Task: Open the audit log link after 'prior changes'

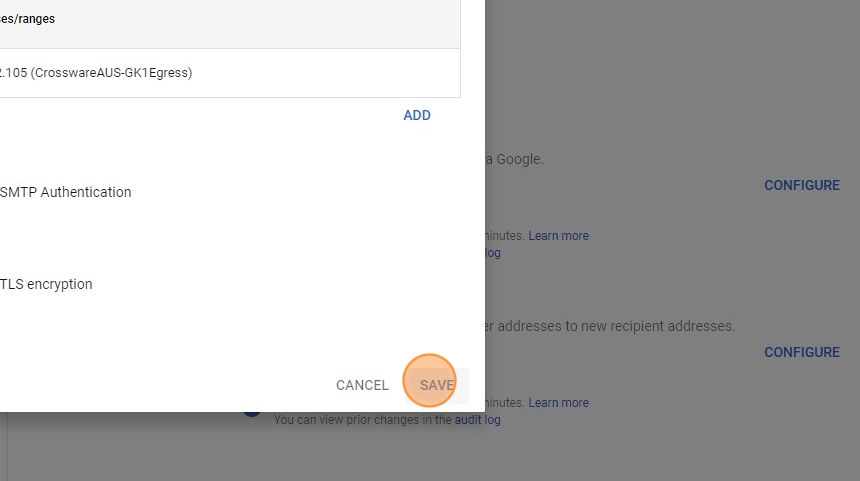Action: coord(478,420)
